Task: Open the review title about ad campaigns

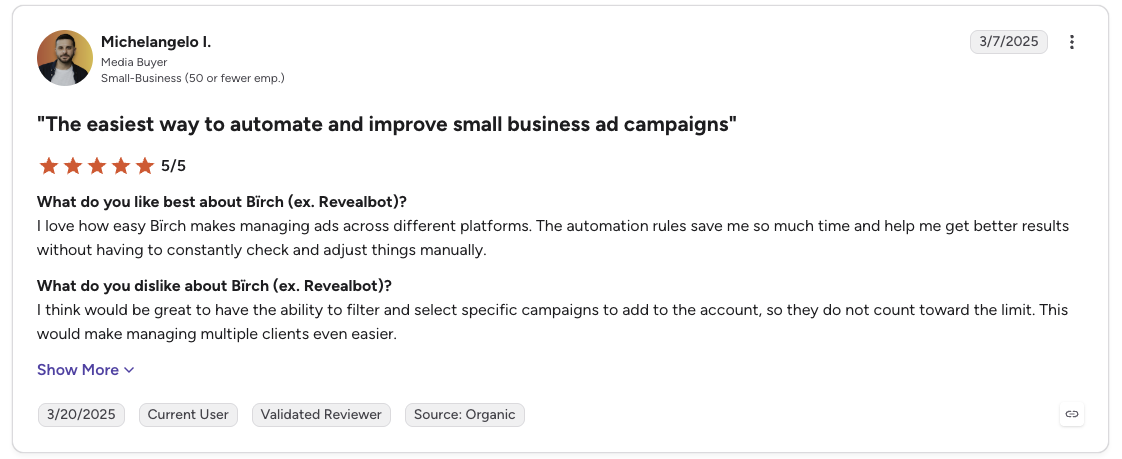Action: point(386,125)
